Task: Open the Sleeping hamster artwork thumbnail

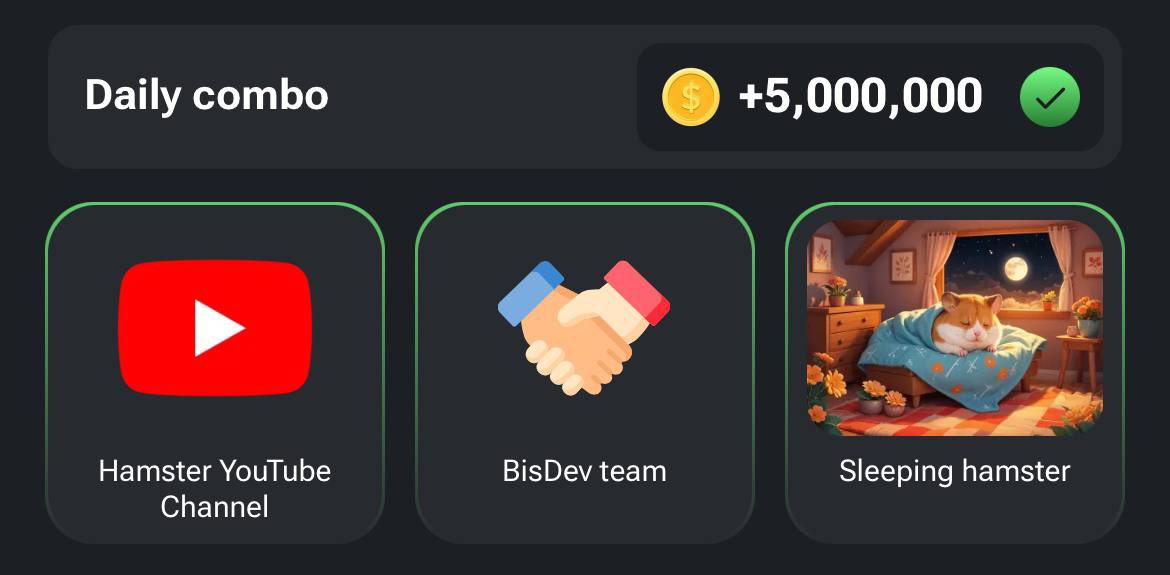Action: click(x=955, y=328)
